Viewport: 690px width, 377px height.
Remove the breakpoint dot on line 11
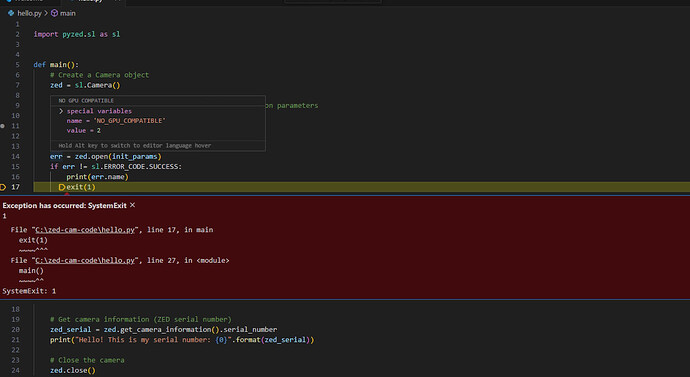[x=3, y=126]
